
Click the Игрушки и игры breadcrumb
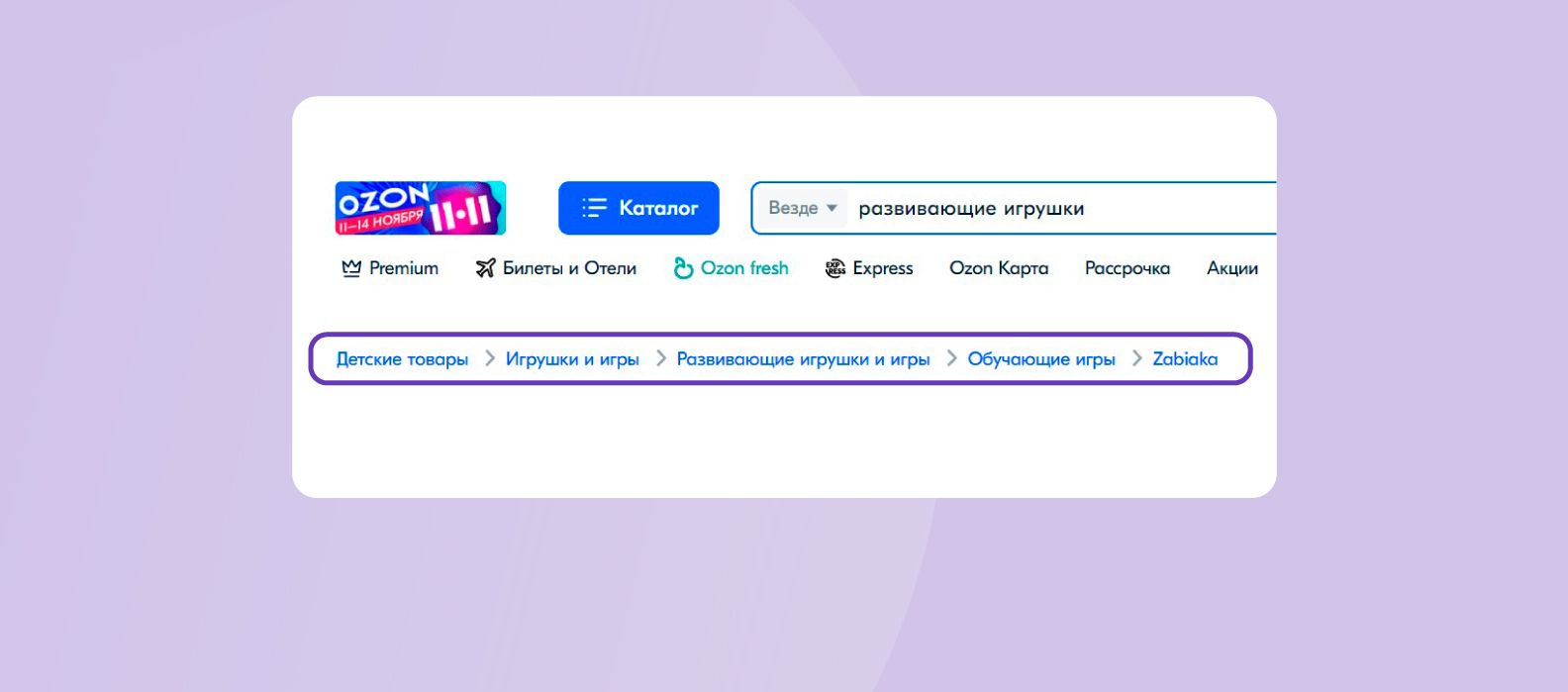[572, 359]
